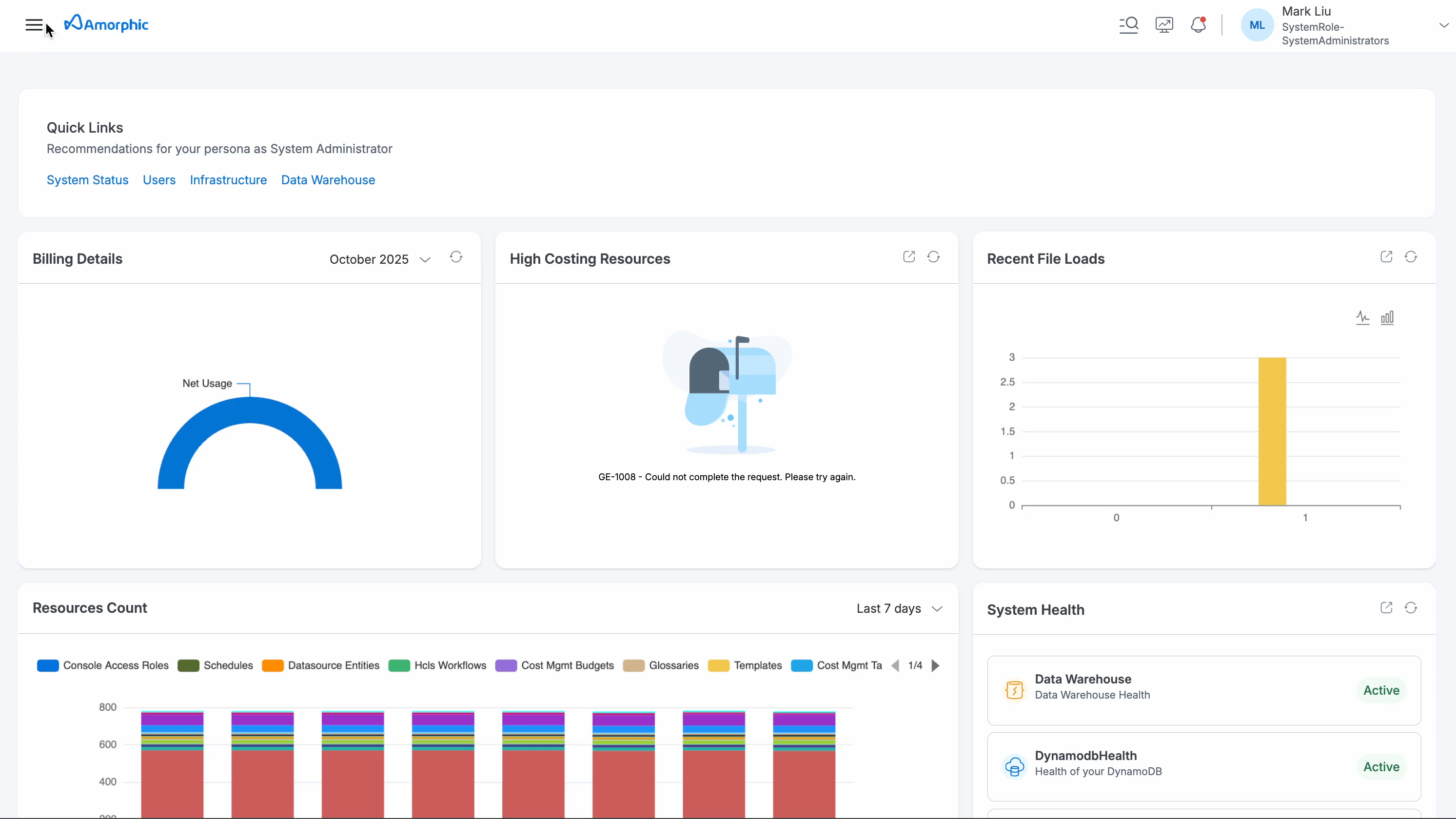1456x819 pixels.
Task: Open the hamburger navigation menu
Action: pos(34,25)
